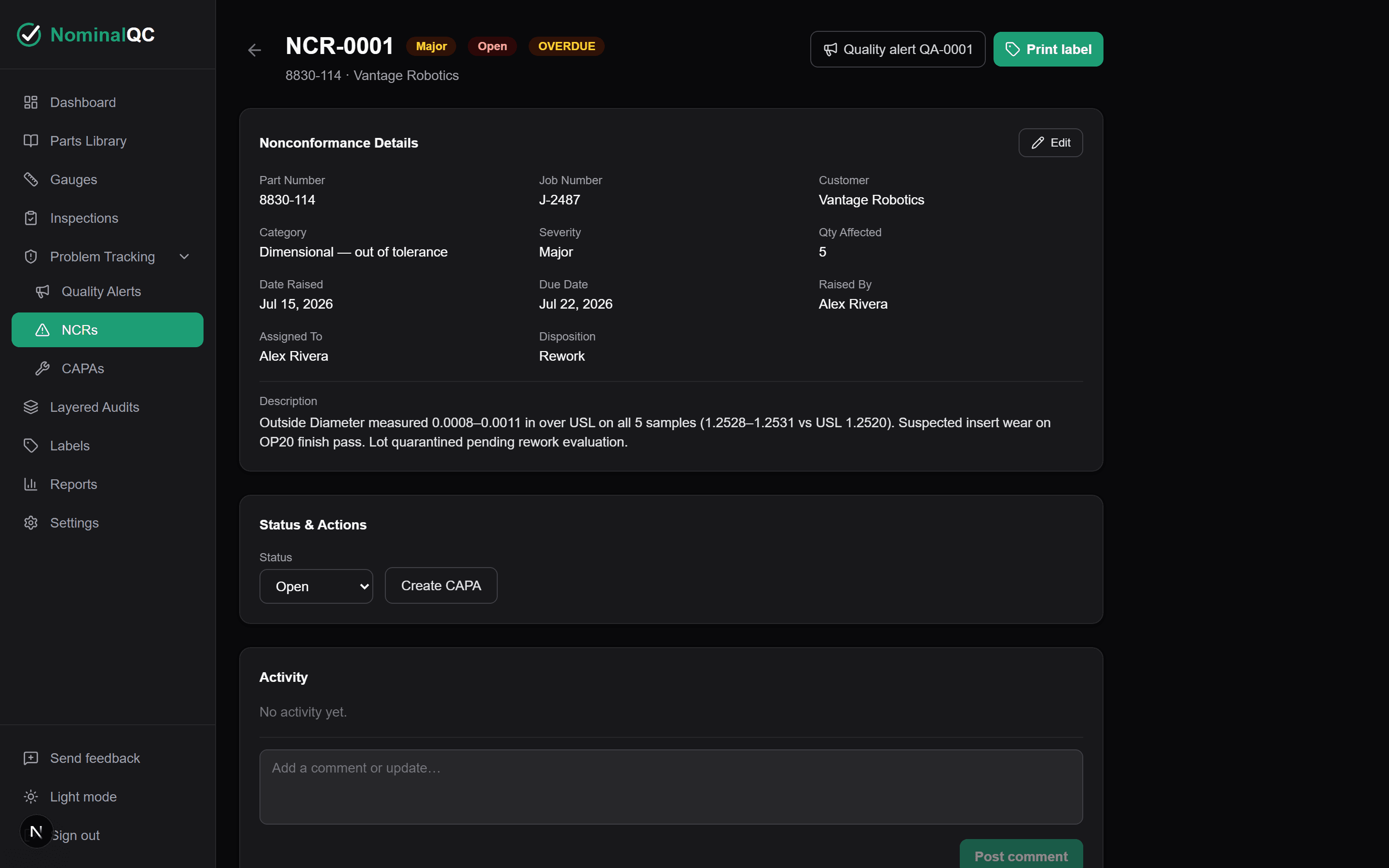Click the Open status badge in header
This screenshot has height=868, width=1389.
pyautogui.click(x=492, y=46)
